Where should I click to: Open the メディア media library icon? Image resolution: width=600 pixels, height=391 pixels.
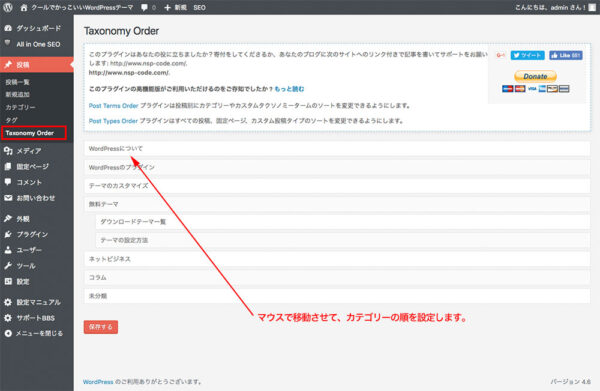click(x=8, y=151)
